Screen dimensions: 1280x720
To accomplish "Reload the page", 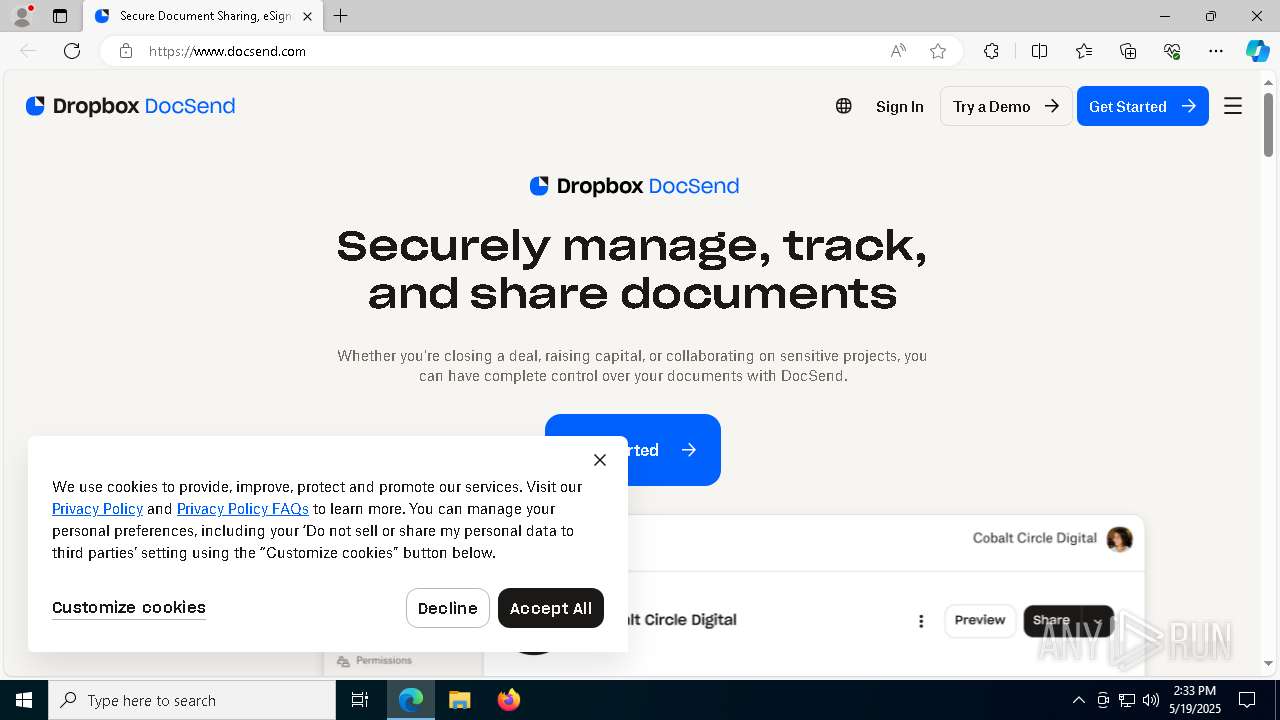I will pos(72,51).
